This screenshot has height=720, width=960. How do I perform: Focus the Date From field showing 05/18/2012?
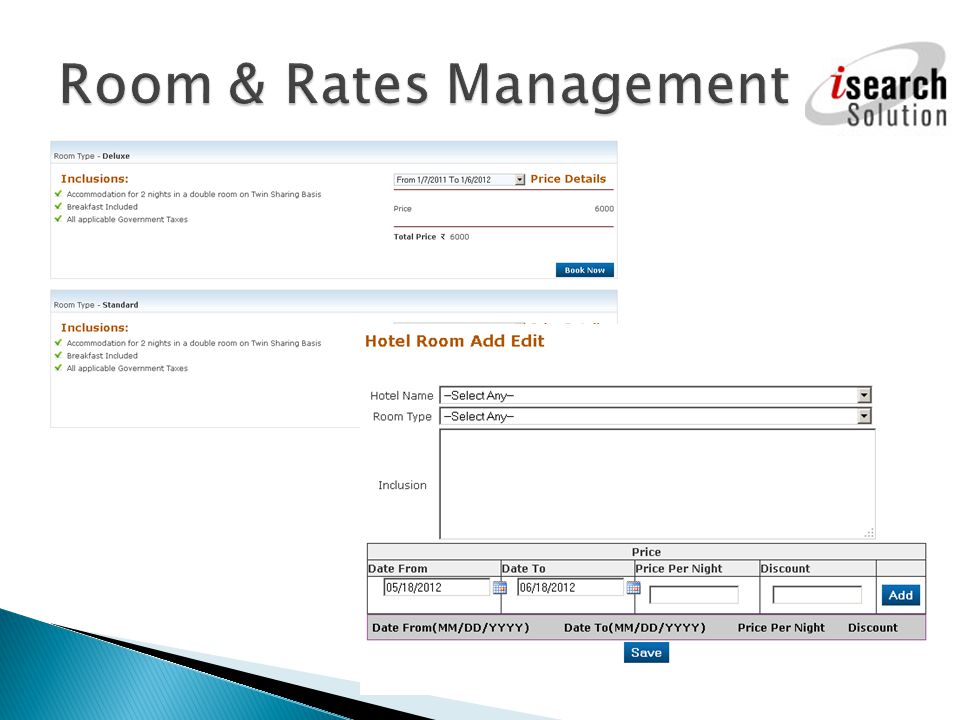[437, 587]
